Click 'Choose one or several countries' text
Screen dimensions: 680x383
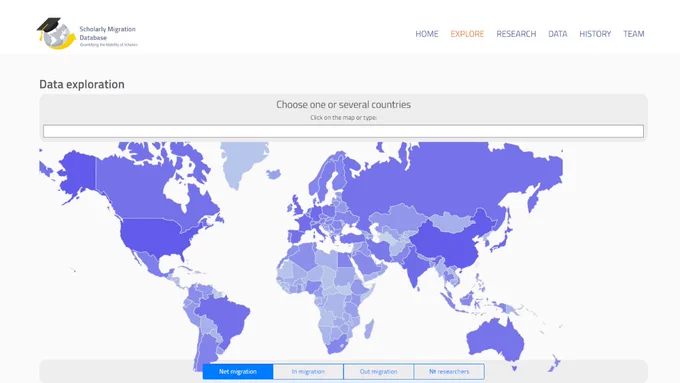(x=343, y=105)
